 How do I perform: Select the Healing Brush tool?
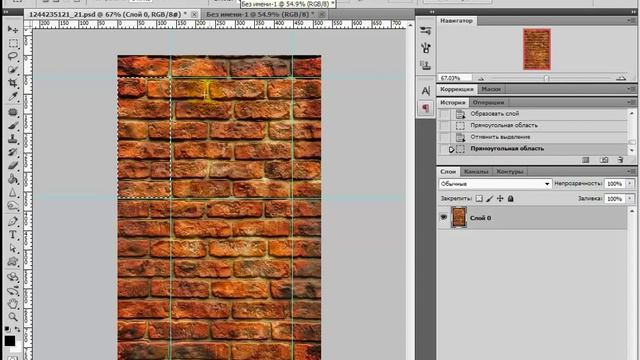pyautogui.click(x=13, y=112)
